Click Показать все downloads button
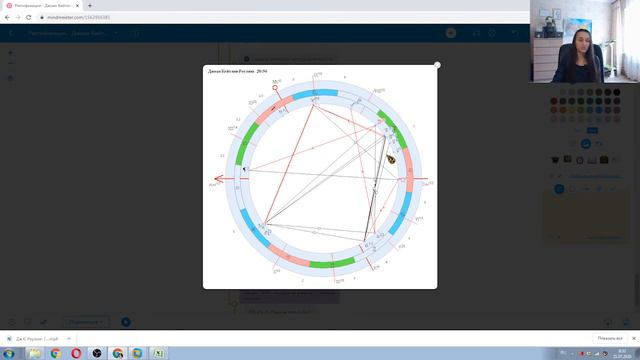This screenshot has width=640, height=360. pyautogui.click(x=610, y=338)
